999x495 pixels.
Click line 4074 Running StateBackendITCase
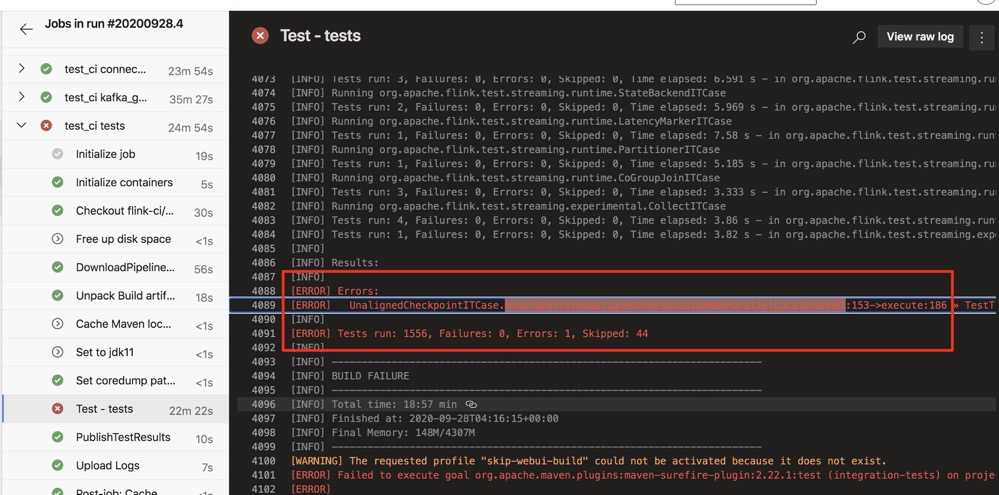click(508, 92)
